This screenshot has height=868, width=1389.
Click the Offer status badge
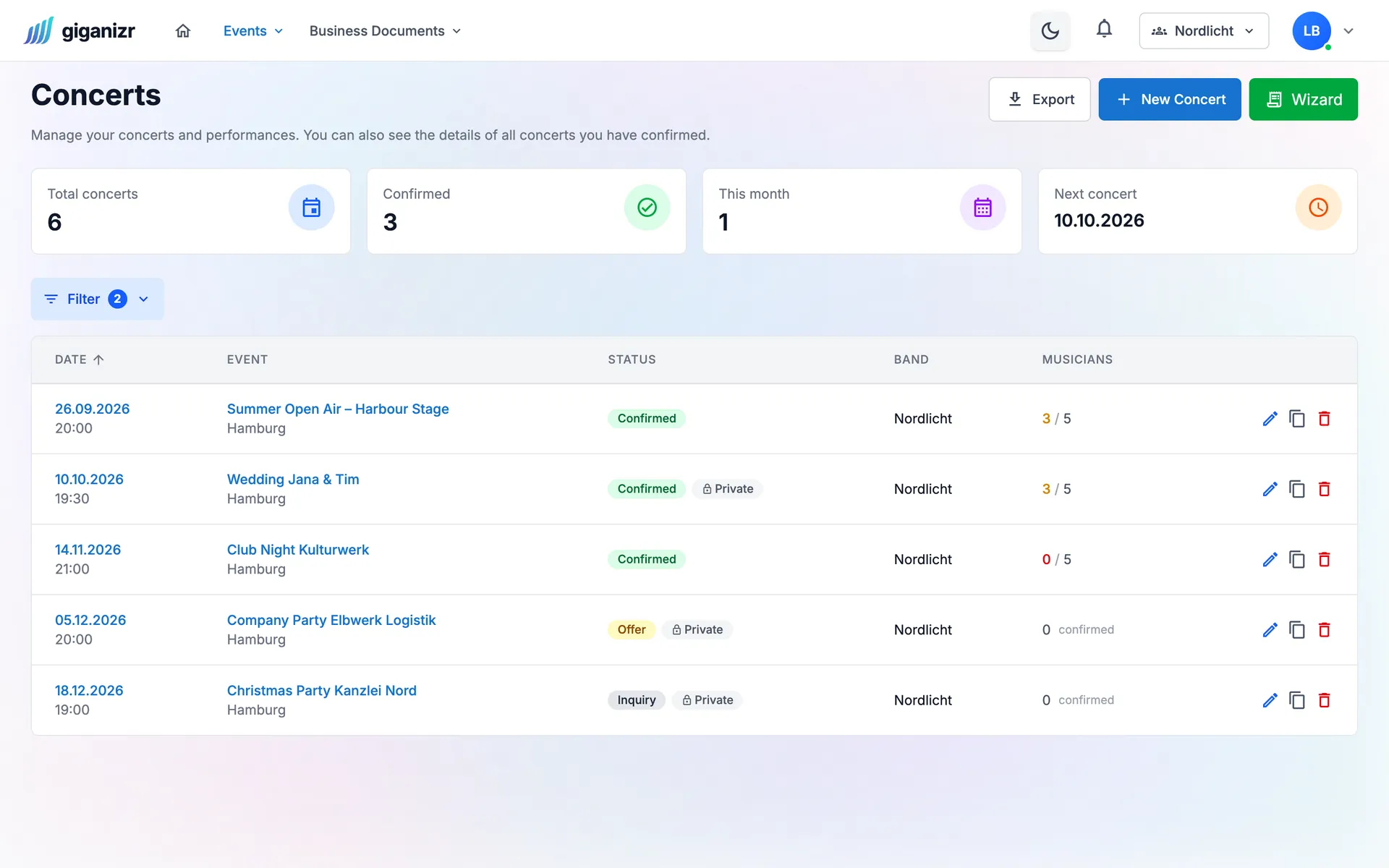[x=632, y=629]
